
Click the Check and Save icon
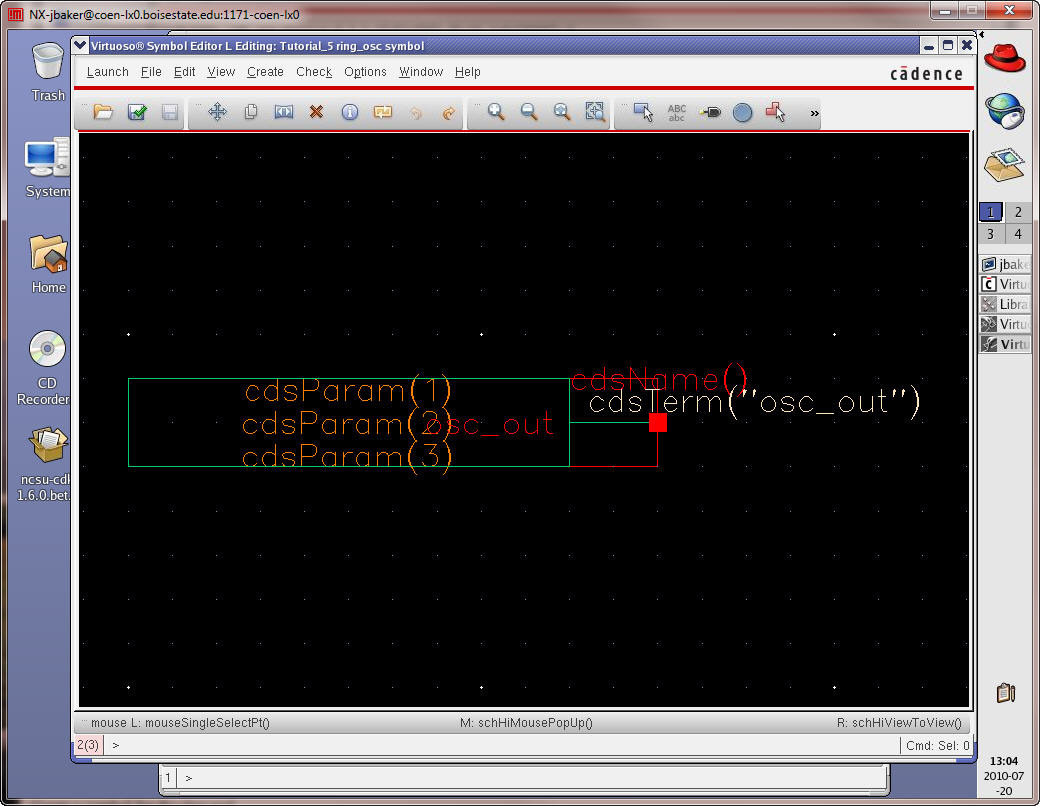[x=137, y=112]
